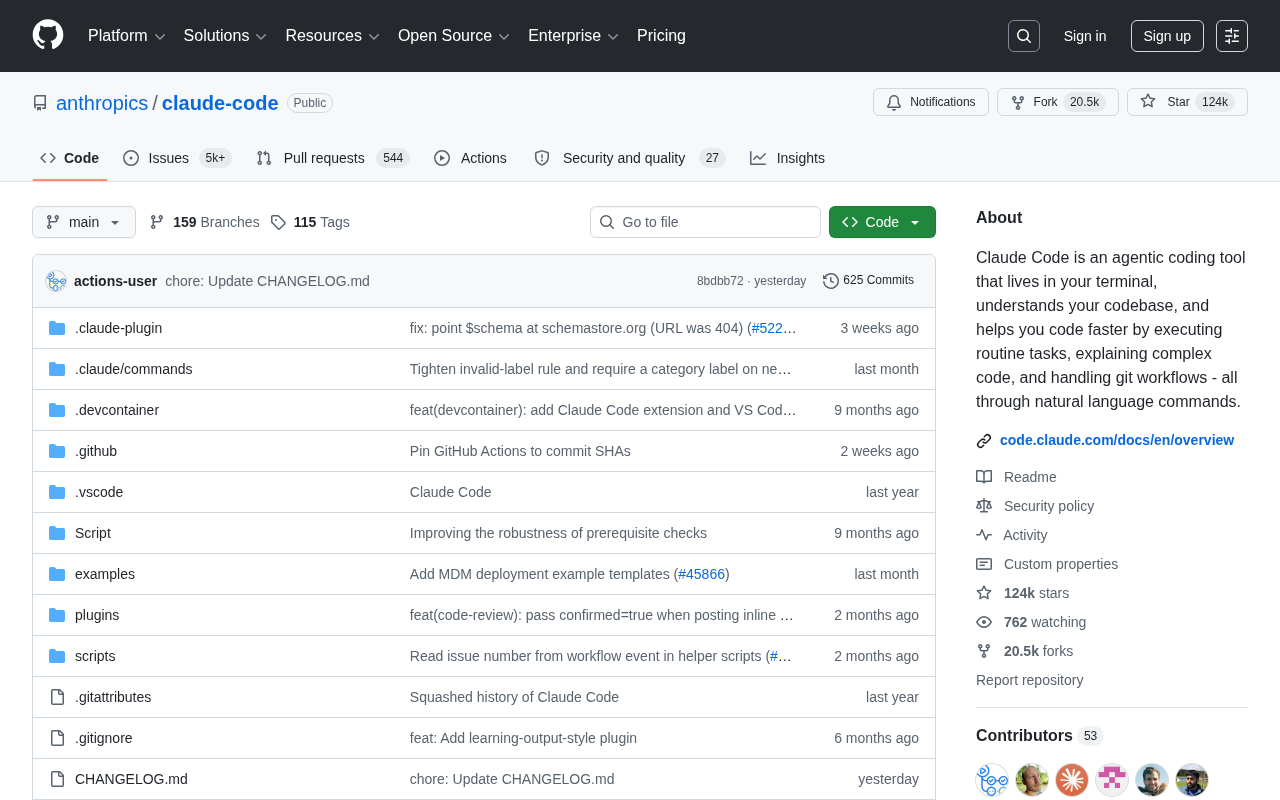
Task: Open the .devcontainer folder
Action: 117,410
